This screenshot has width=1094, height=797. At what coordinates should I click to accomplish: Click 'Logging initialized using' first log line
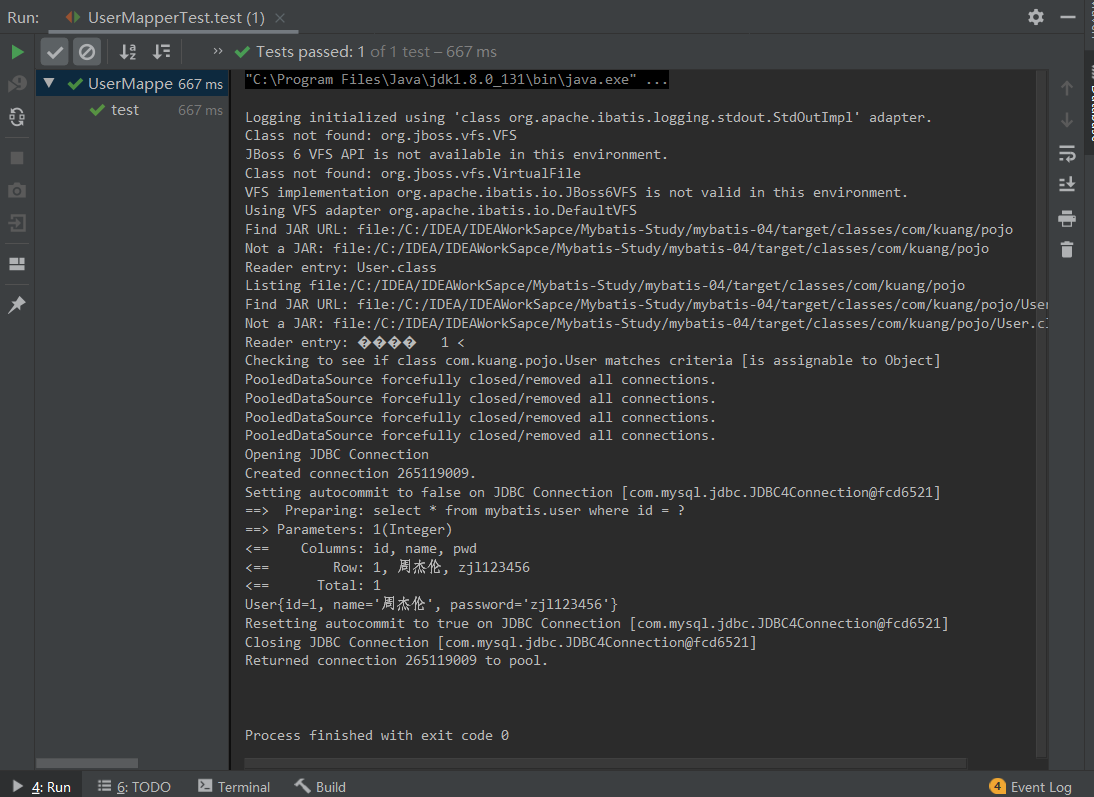click(x=588, y=117)
